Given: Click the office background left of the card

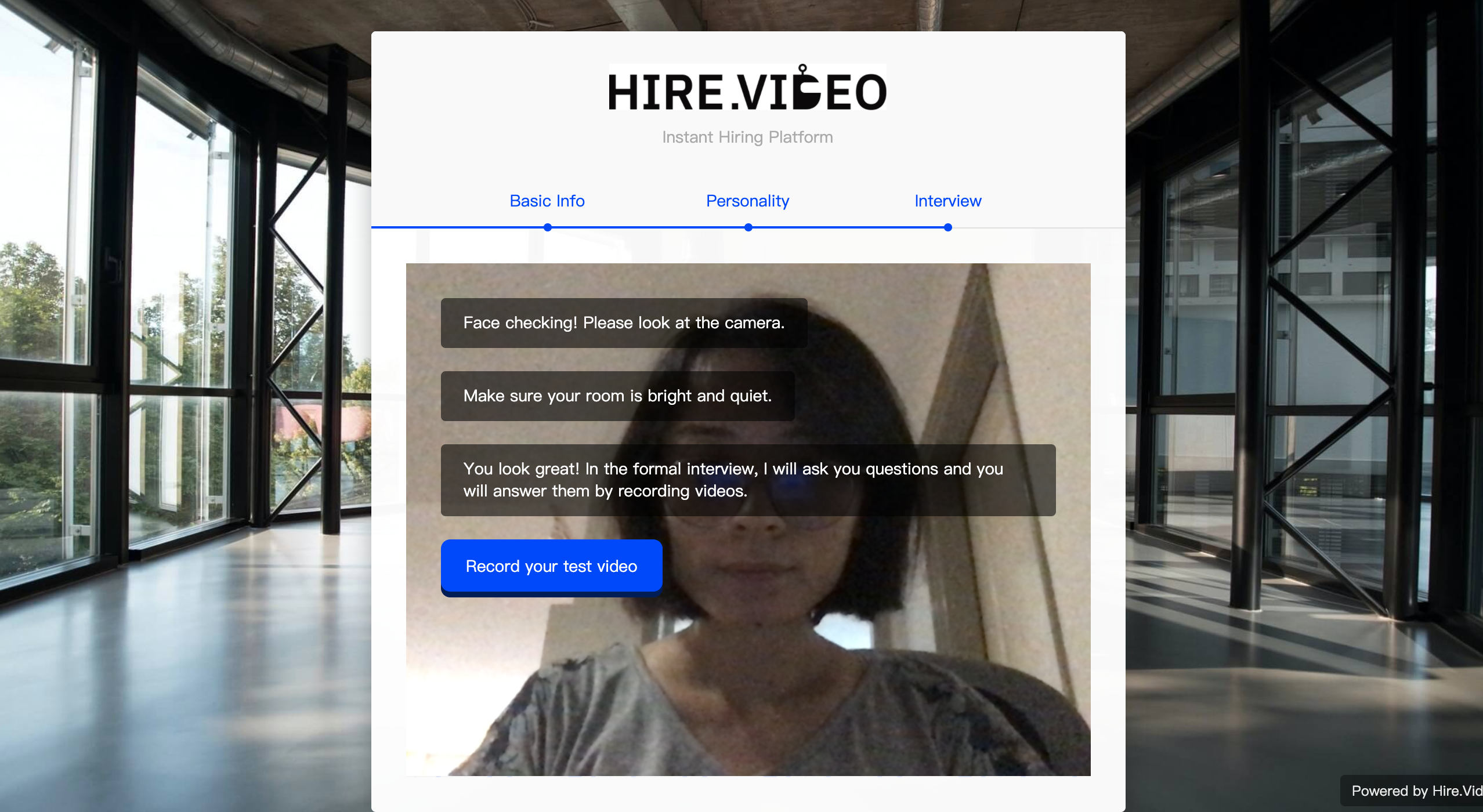Looking at the screenshot, I should click(x=186, y=406).
